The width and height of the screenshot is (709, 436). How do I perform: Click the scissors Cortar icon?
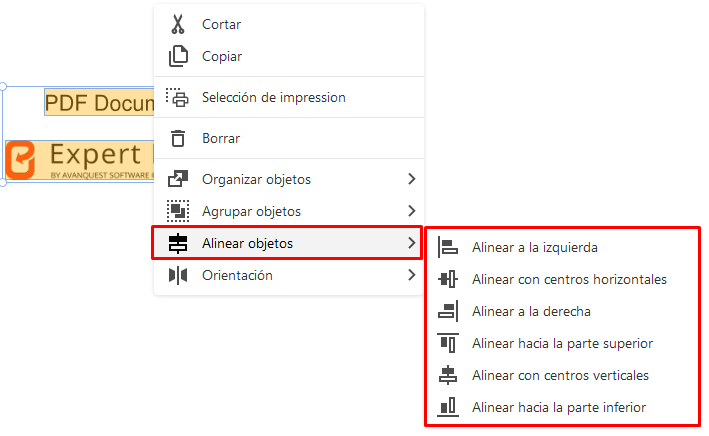[178, 24]
